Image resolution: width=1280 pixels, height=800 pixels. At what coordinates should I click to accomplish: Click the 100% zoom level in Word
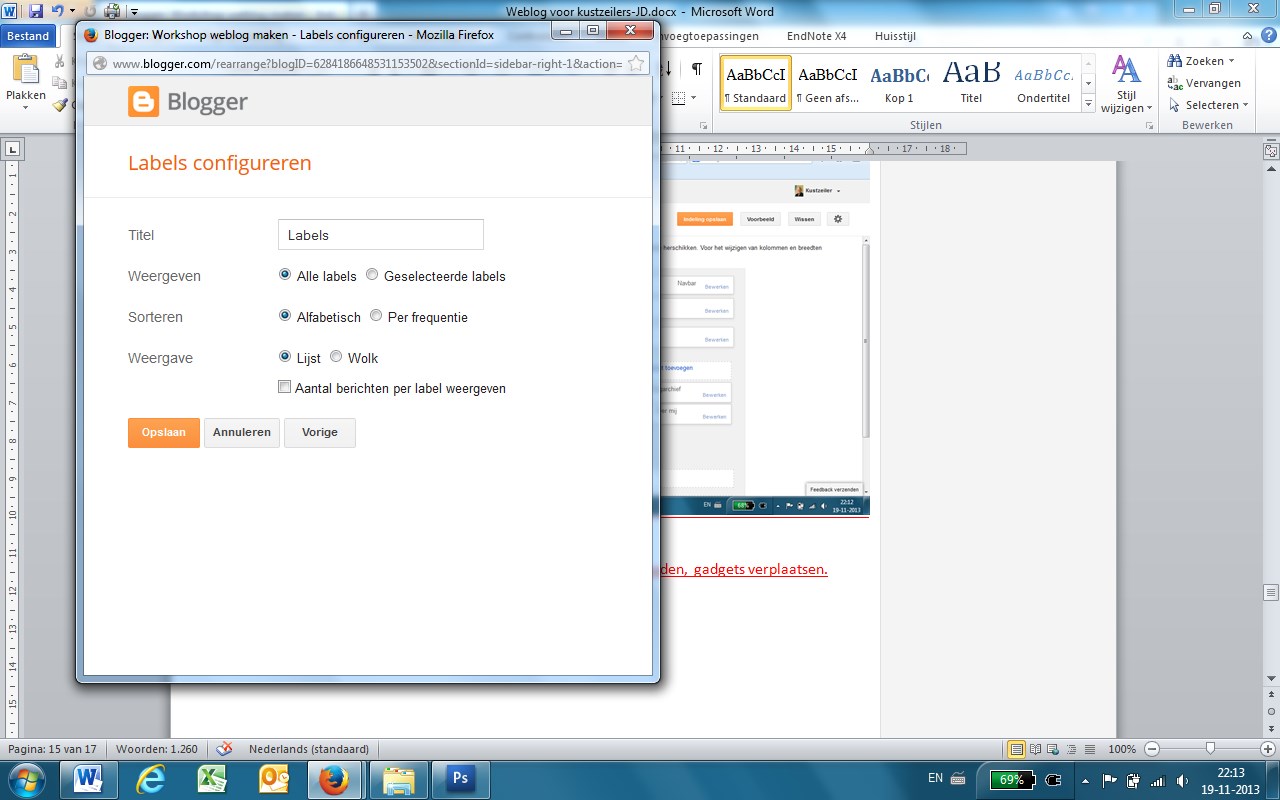click(1122, 749)
